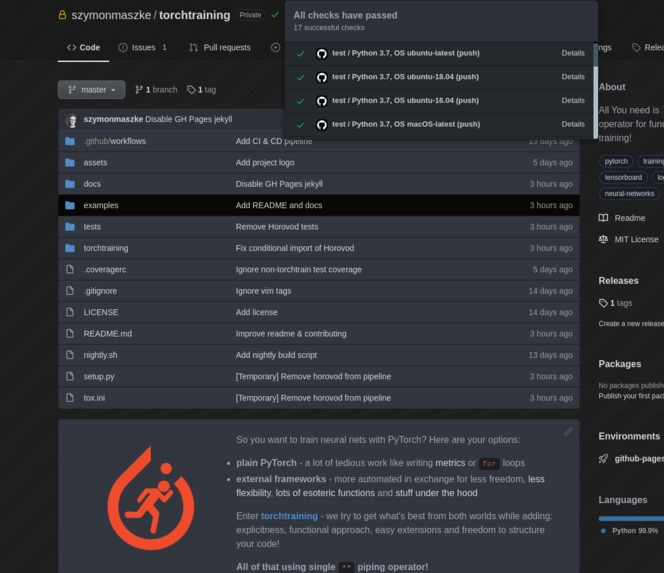Open the Add nightly build script commit
The image size is (664, 573).
pyautogui.click(x=276, y=355)
